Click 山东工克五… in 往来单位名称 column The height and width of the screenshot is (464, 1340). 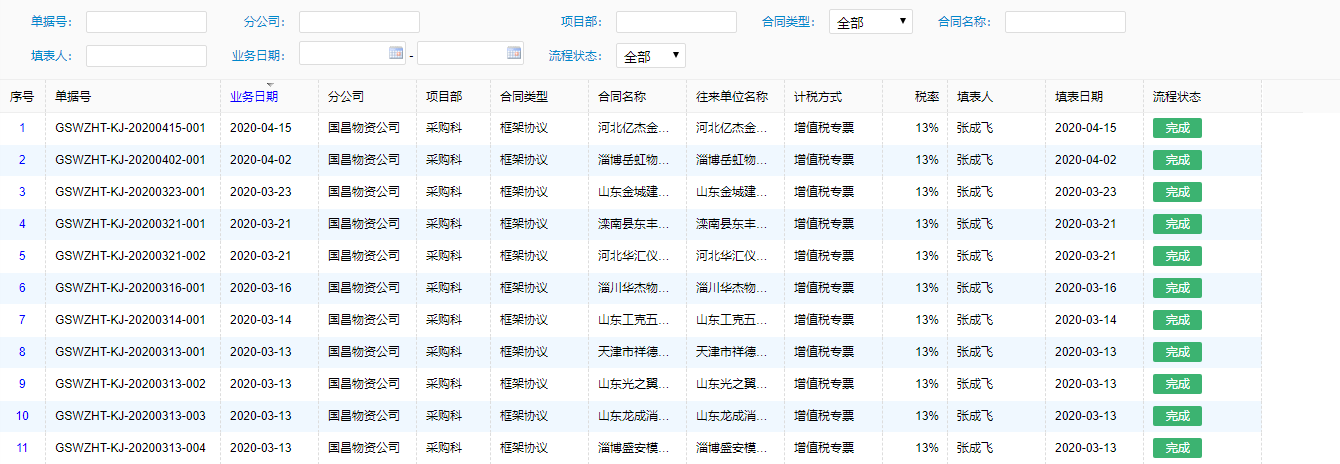coord(732,320)
